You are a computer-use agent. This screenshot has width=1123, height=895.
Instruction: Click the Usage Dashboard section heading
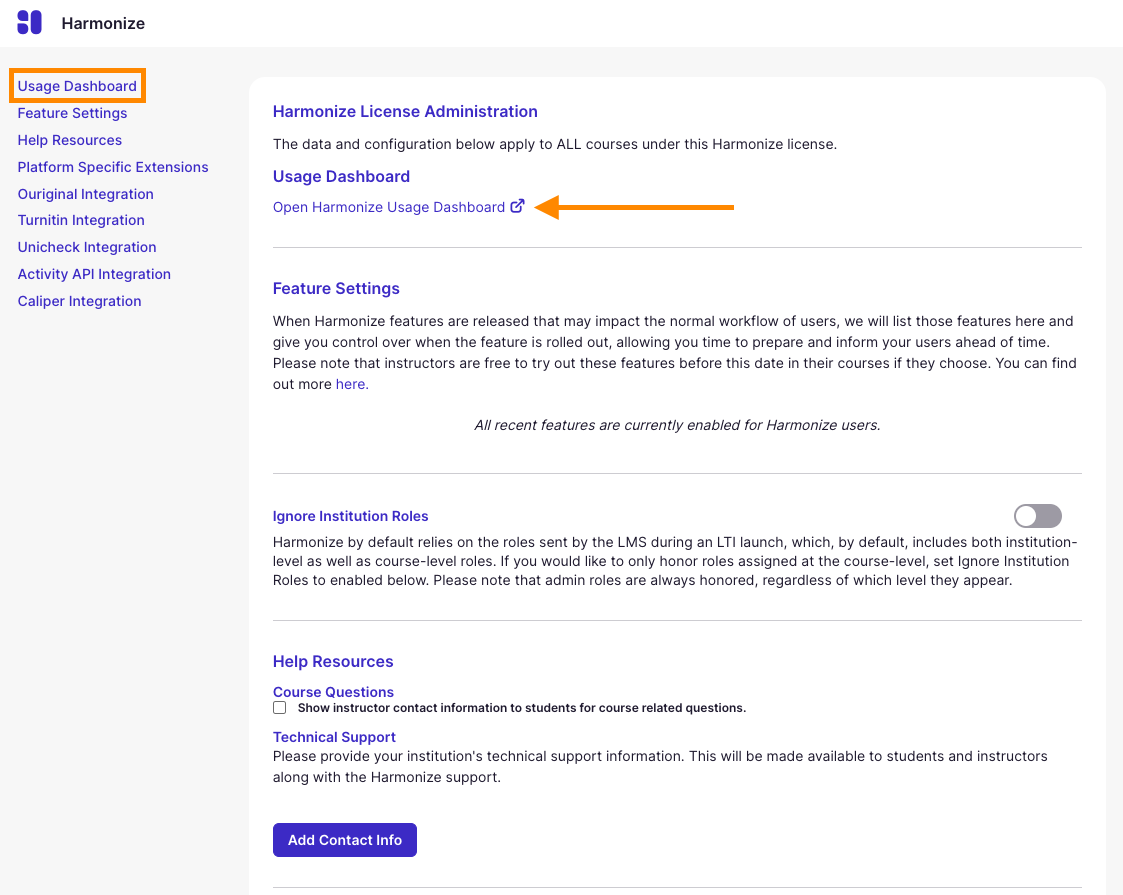(341, 177)
